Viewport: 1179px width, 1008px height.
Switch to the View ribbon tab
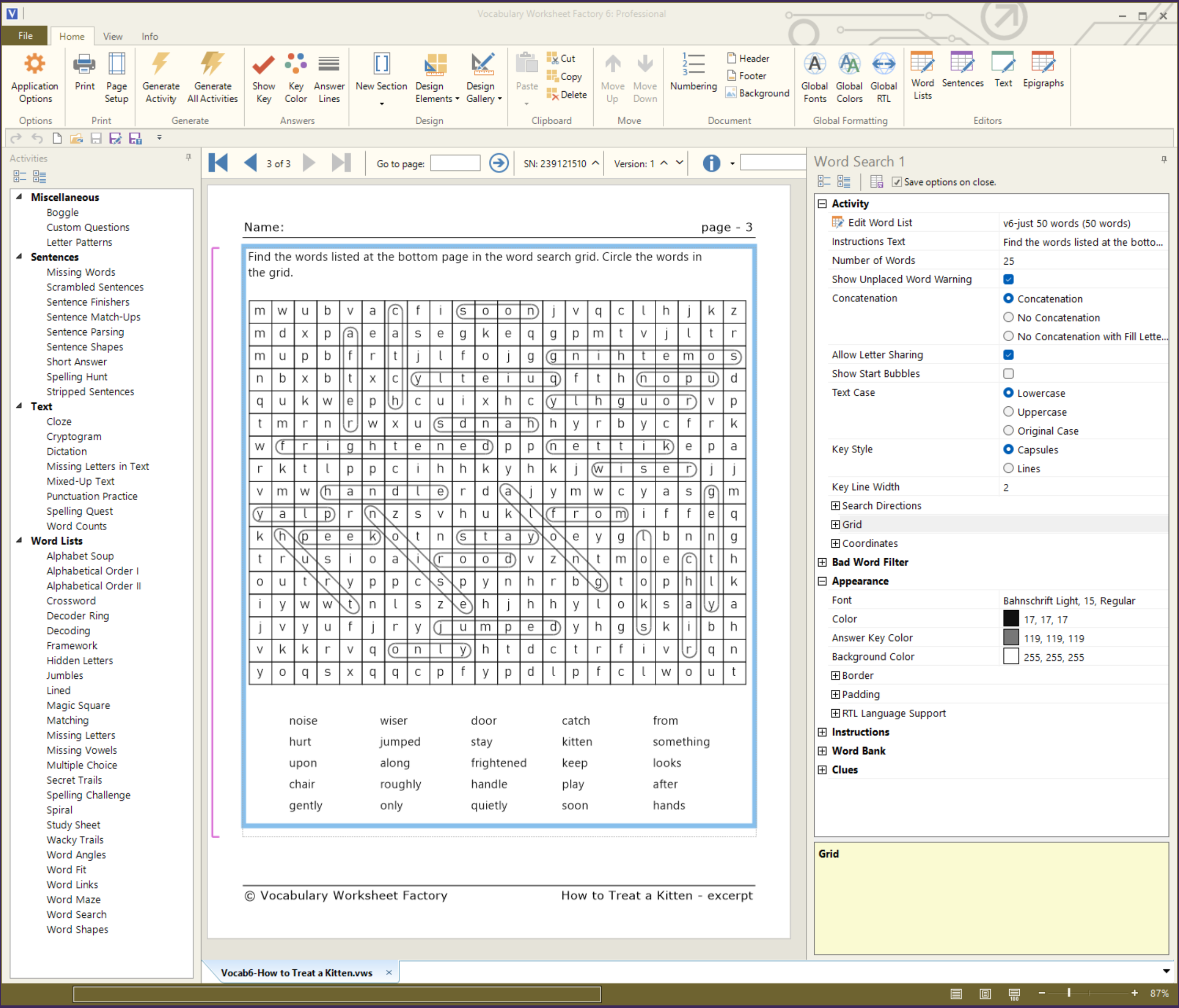[x=112, y=36]
